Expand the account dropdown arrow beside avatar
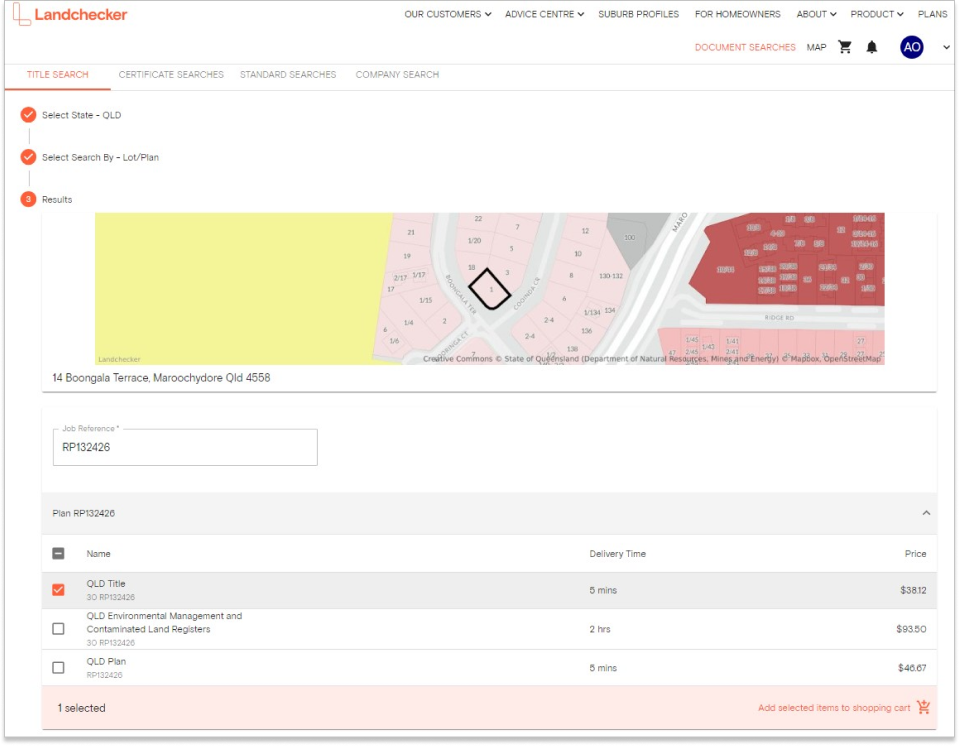Viewport: 959px width, 746px height. [x=946, y=47]
